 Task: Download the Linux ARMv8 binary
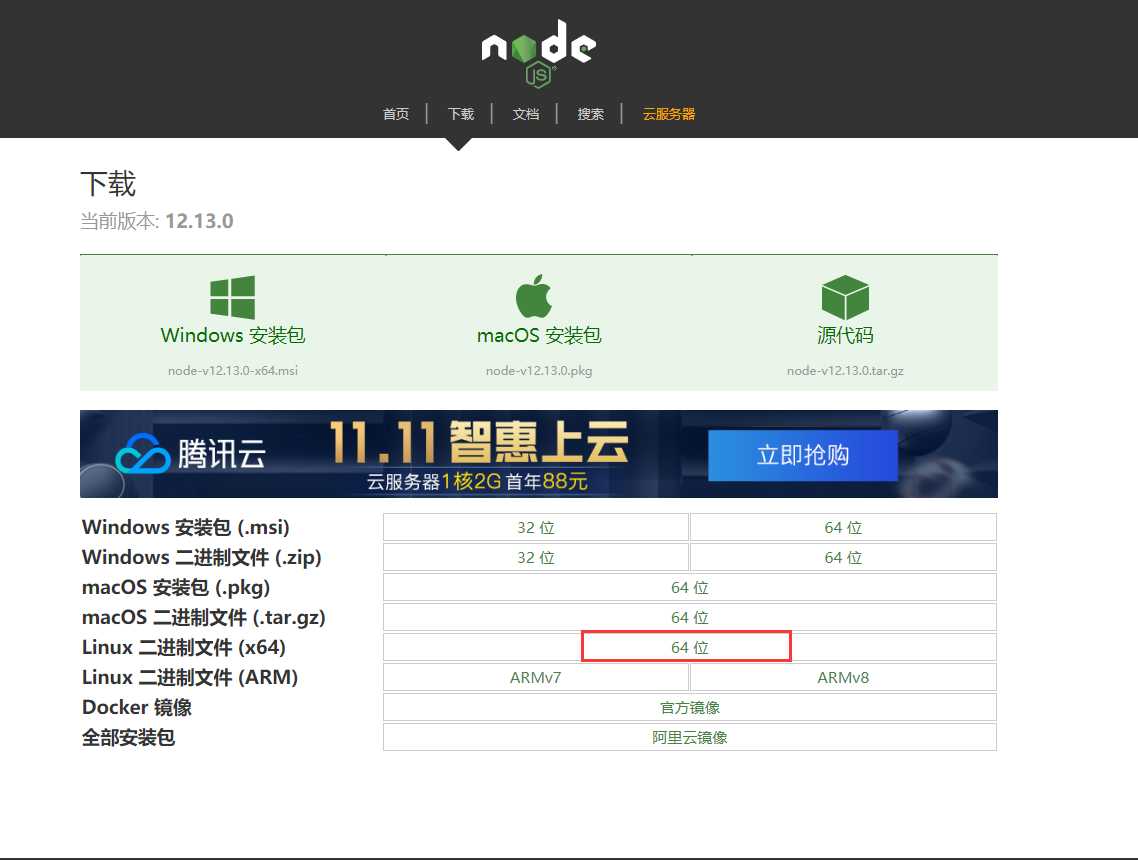click(843, 677)
